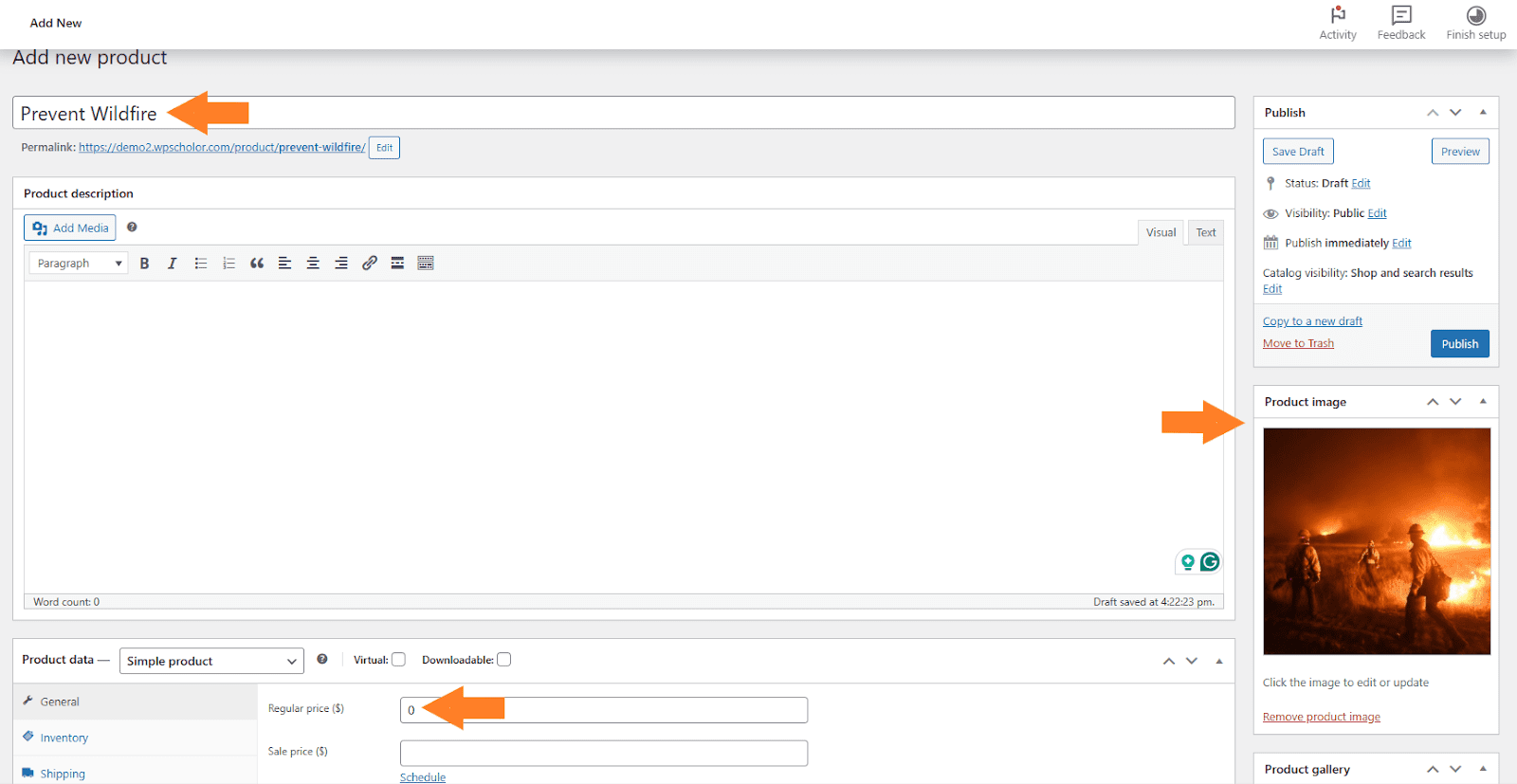Click help icon next to product type
Image resolution: width=1517 pixels, height=784 pixels.
point(322,659)
